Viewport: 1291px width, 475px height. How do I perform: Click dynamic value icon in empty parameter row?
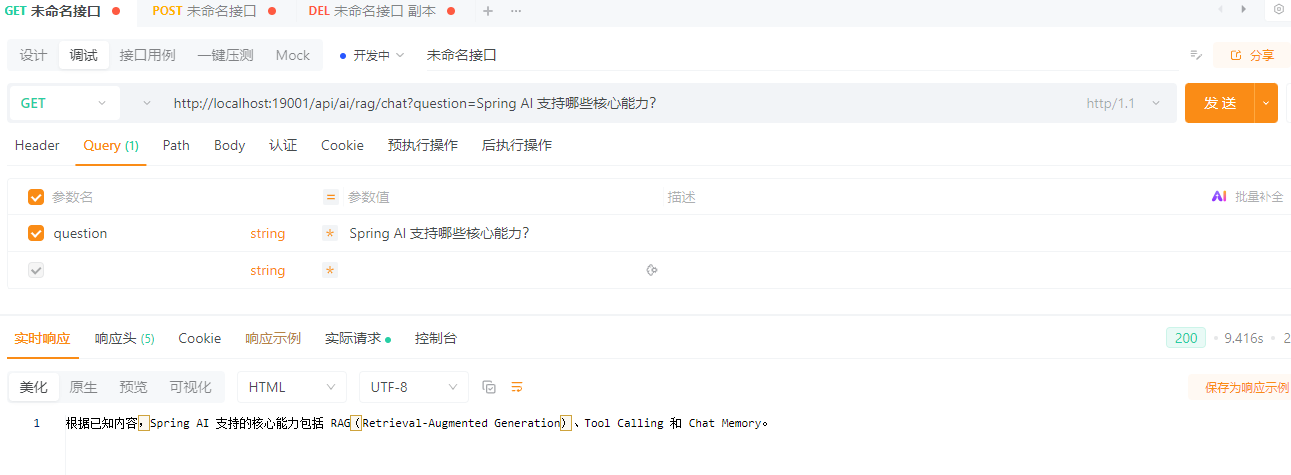[x=652, y=270]
